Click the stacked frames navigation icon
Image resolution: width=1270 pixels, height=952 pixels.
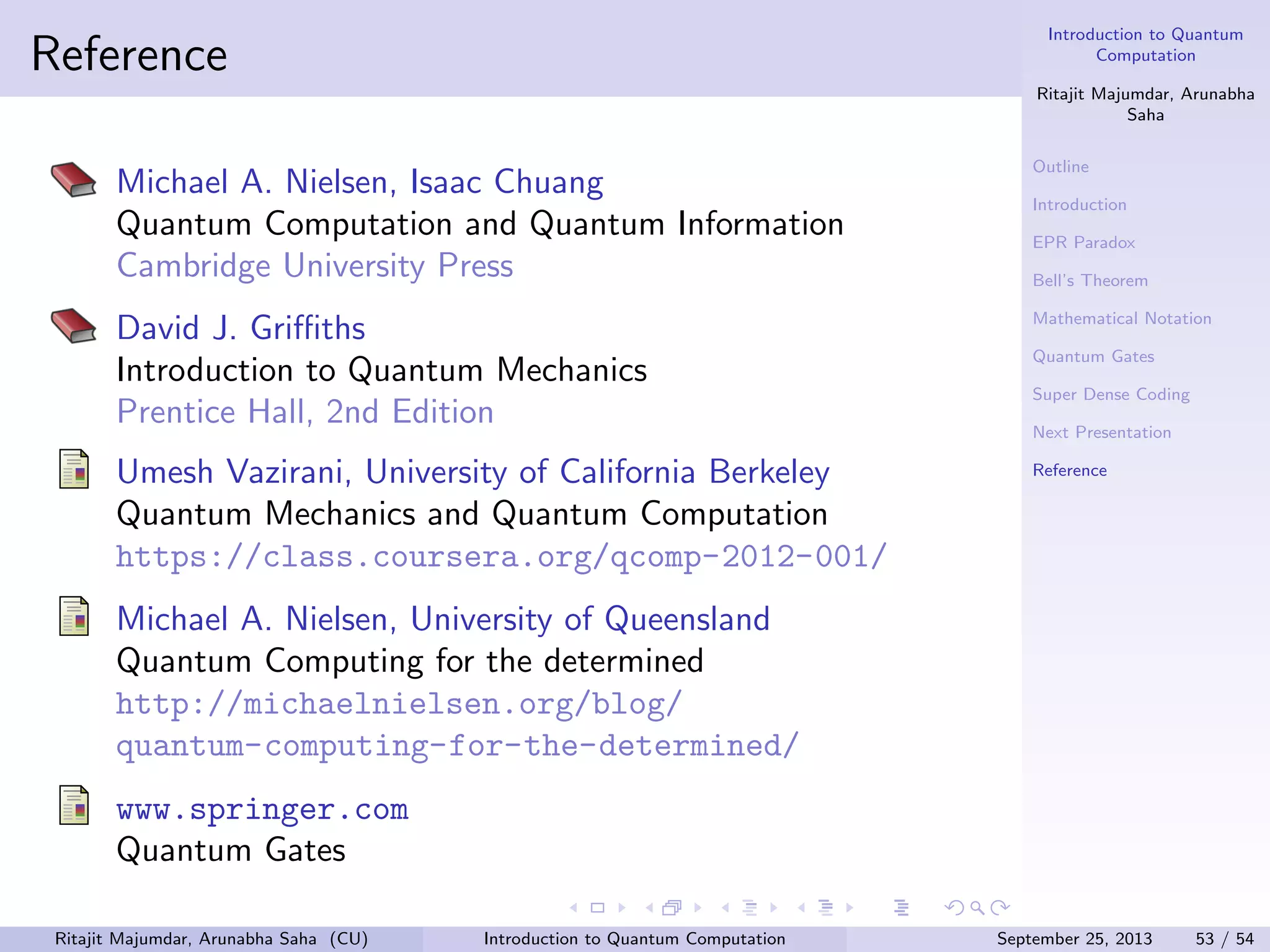[x=672, y=908]
